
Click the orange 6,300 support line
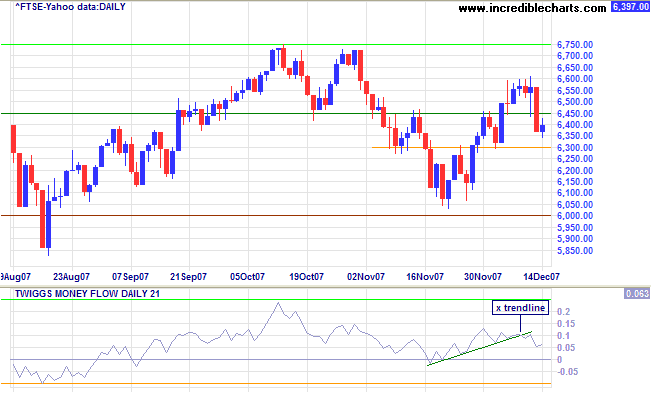(461, 147)
